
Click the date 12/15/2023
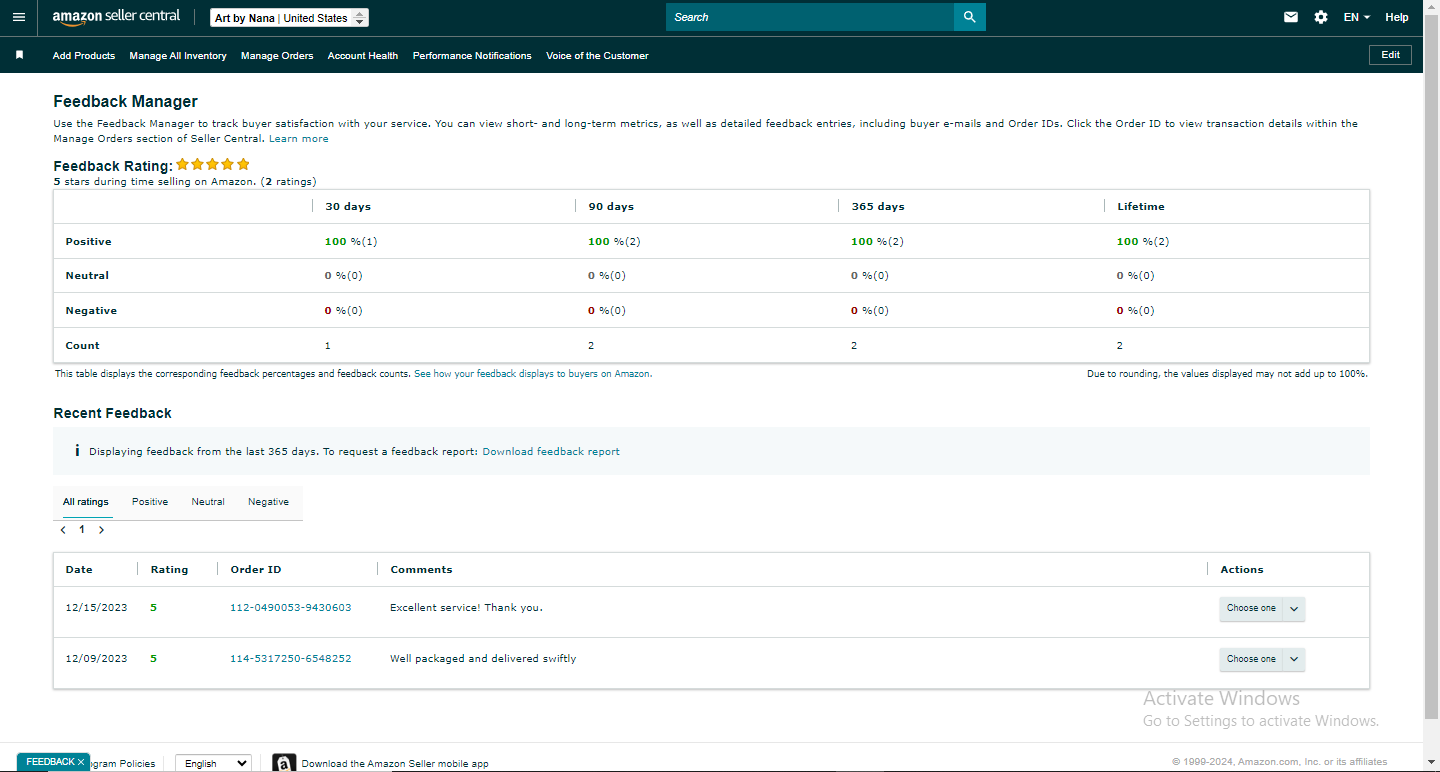(x=96, y=608)
